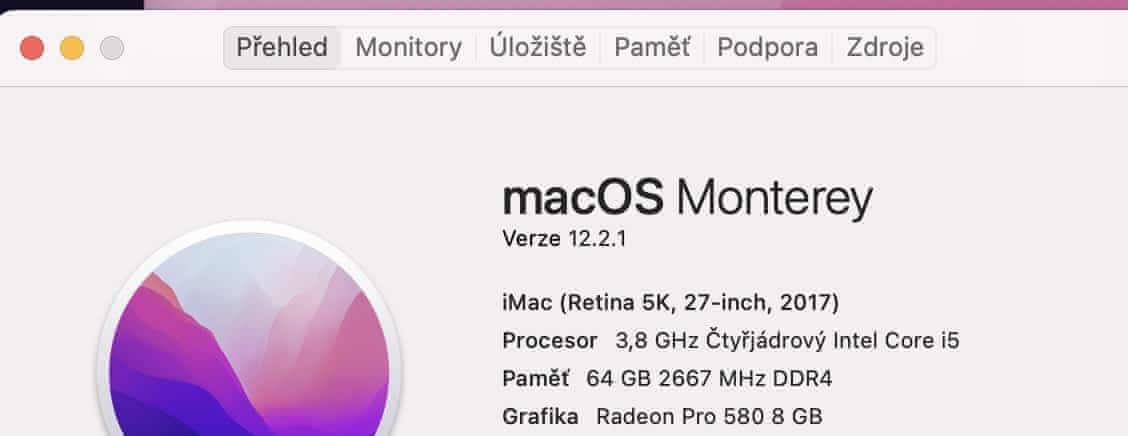Click the Paměť label in the specs list
Viewport: 1128px width, 436px height.
(x=535, y=379)
